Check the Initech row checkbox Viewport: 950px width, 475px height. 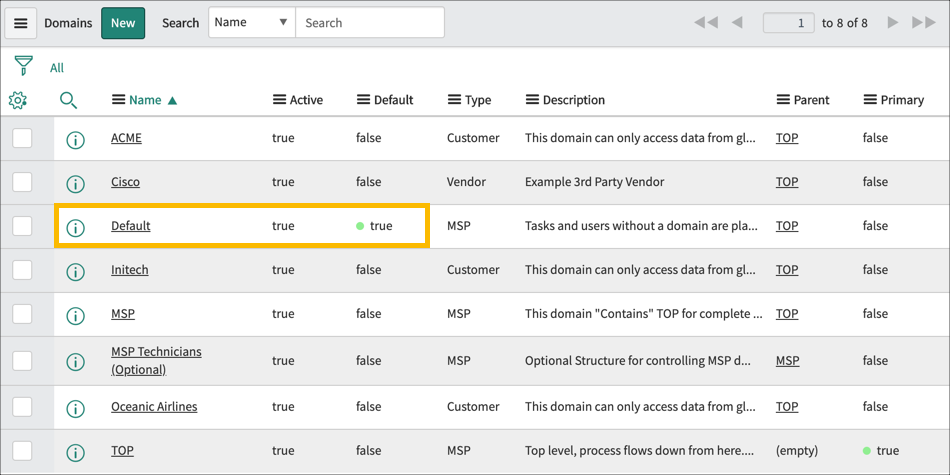click(22, 270)
